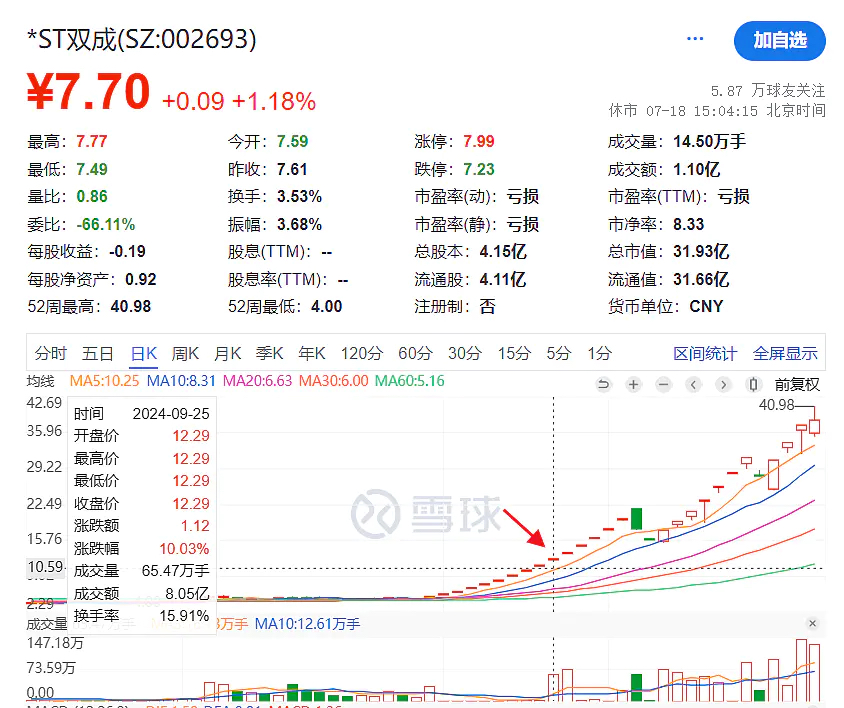This screenshot has width=844, height=708.
Task: Click the 涨停 value 7.99
Action: pyautogui.click(x=479, y=142)
